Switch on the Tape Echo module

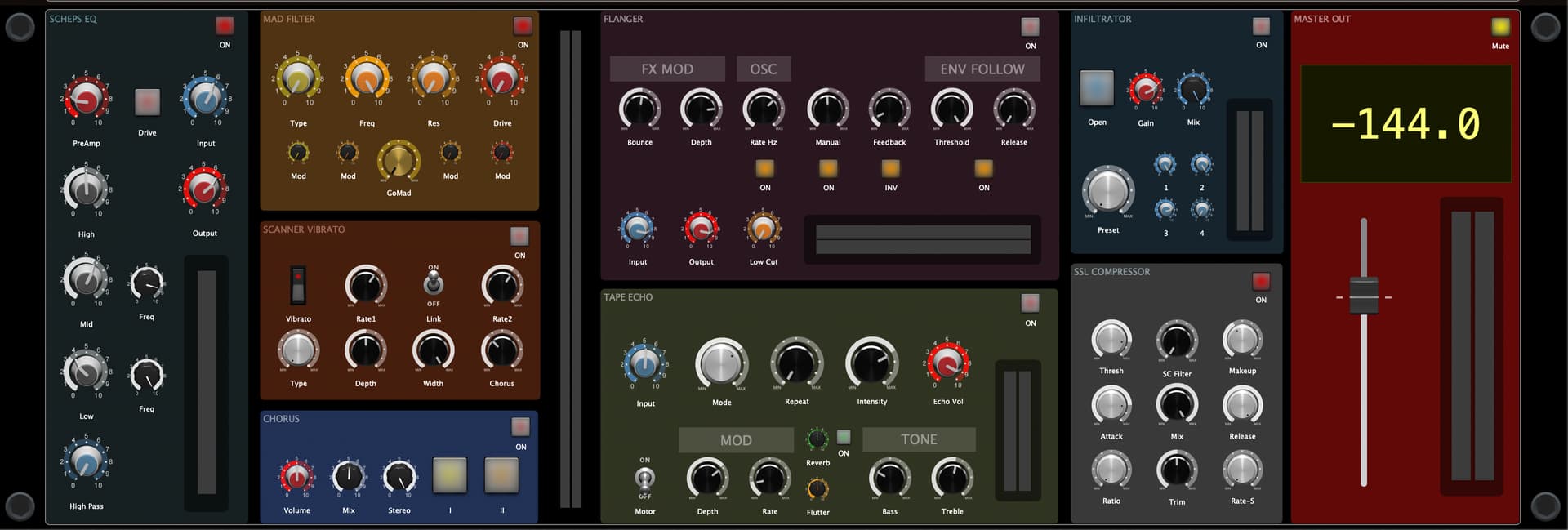pos(1031,304)
